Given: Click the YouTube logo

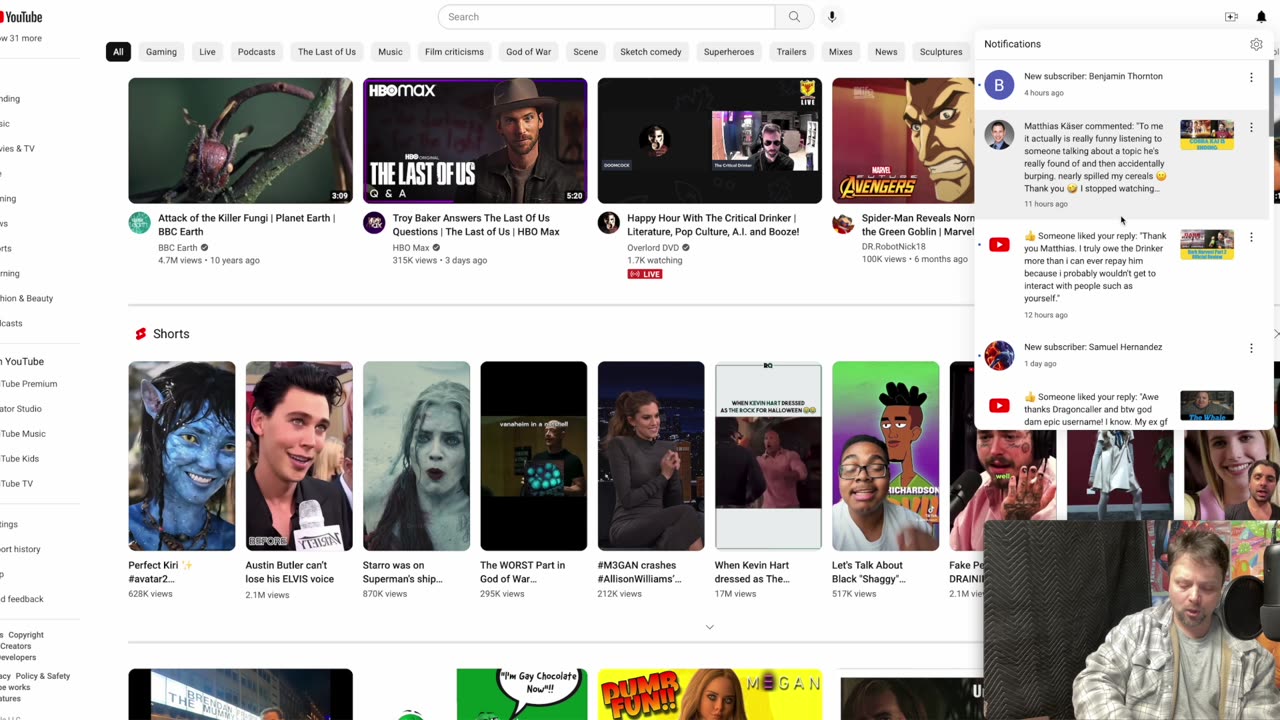Looking at the screenshot, I should click(x=20, y=17).
